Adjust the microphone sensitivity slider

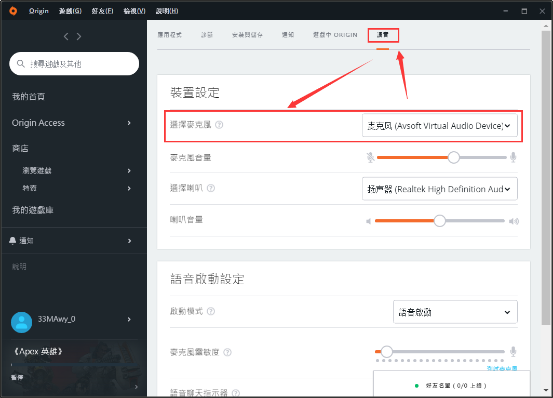(440, 351)
